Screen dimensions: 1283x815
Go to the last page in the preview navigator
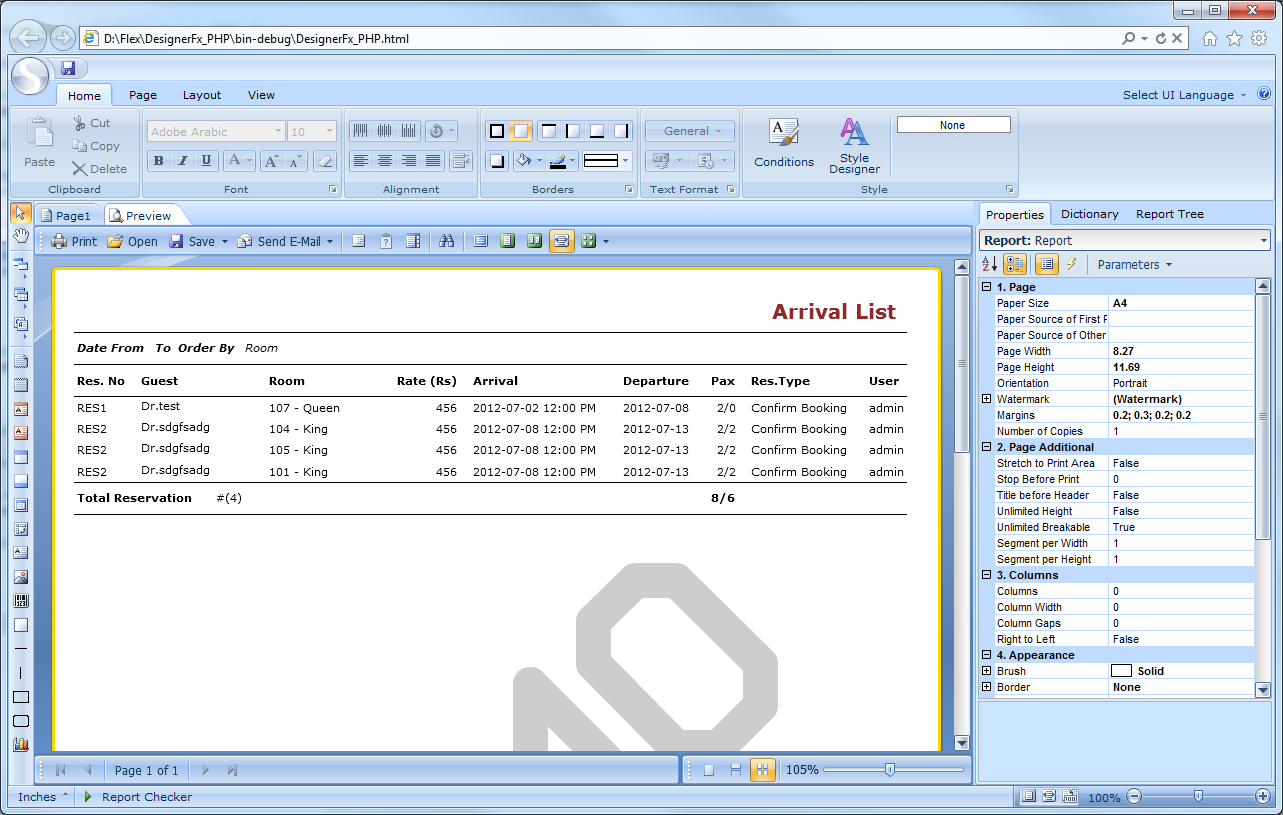tap(232, 770)
